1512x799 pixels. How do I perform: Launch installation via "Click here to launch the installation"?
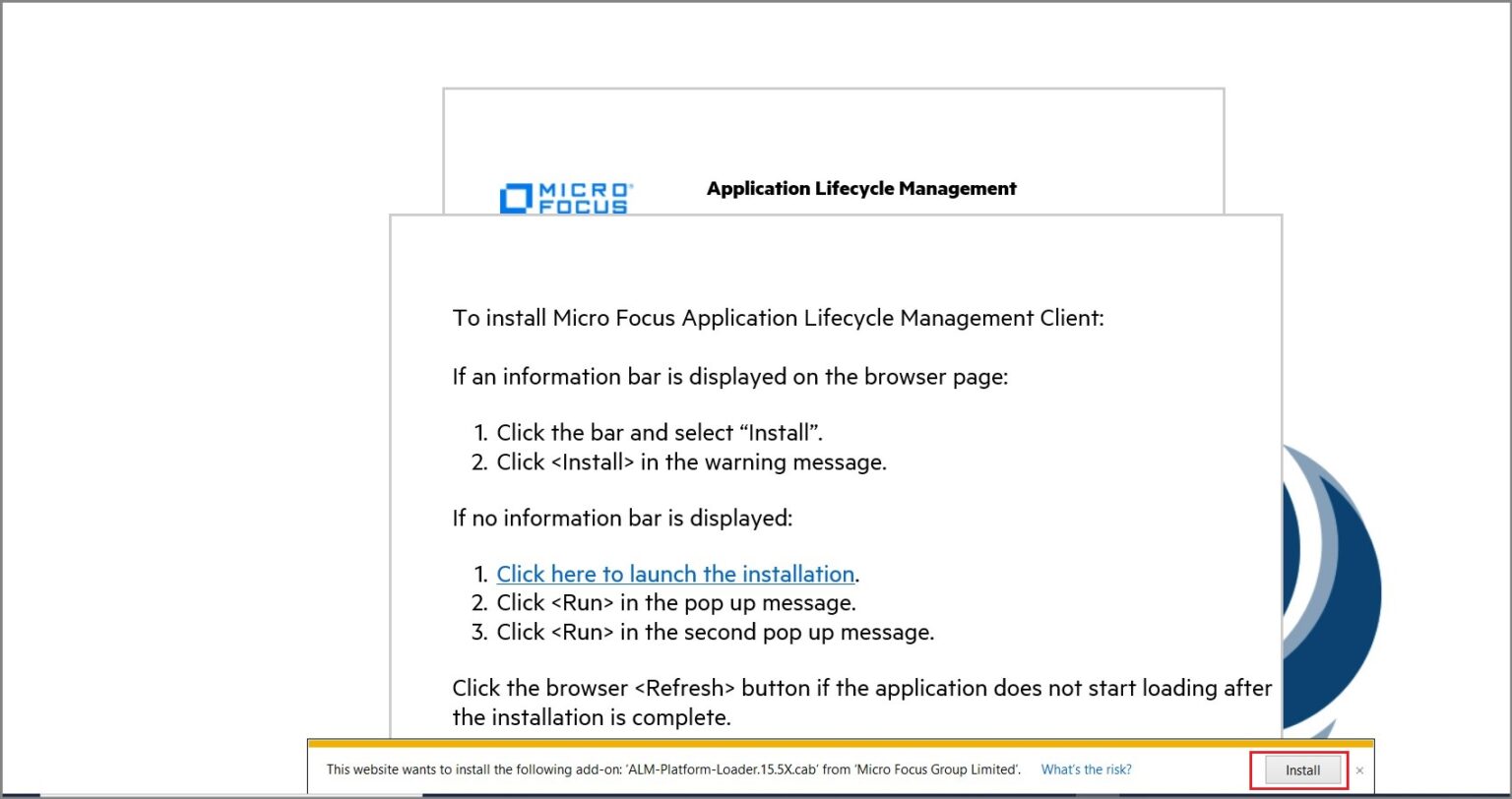(675, 574)
